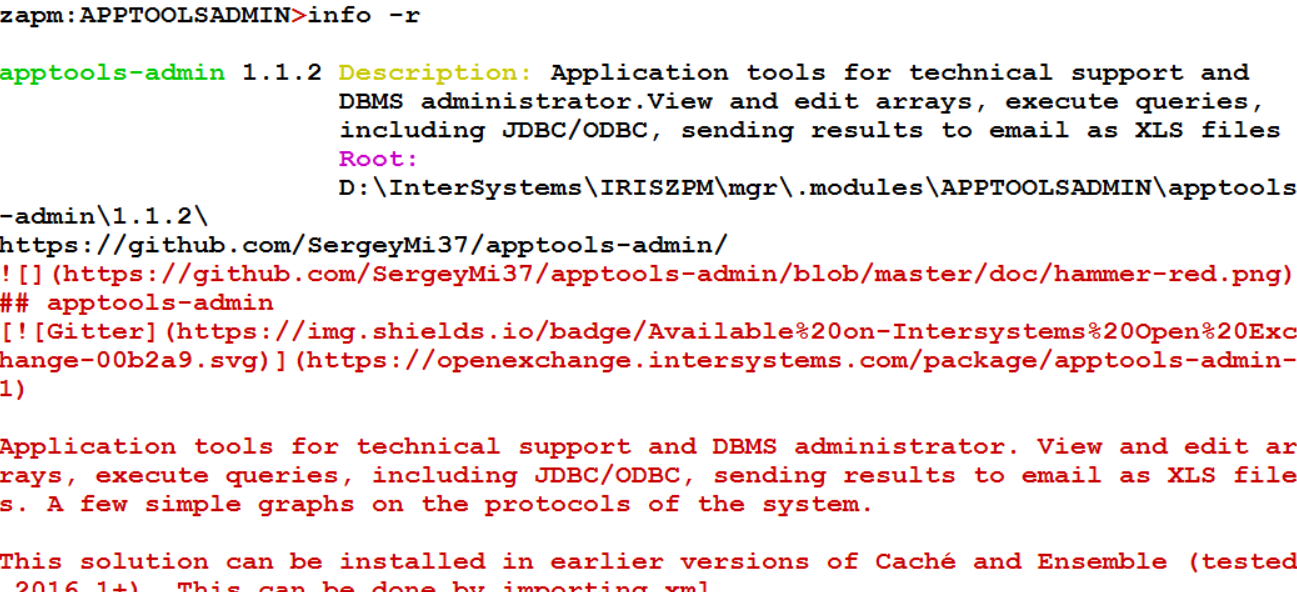Image resolution: width=1297 pixels, height=592 pixels.
Task: Click the "DBMS administrator.View and edit arrays" line
Action: point(801,102)
